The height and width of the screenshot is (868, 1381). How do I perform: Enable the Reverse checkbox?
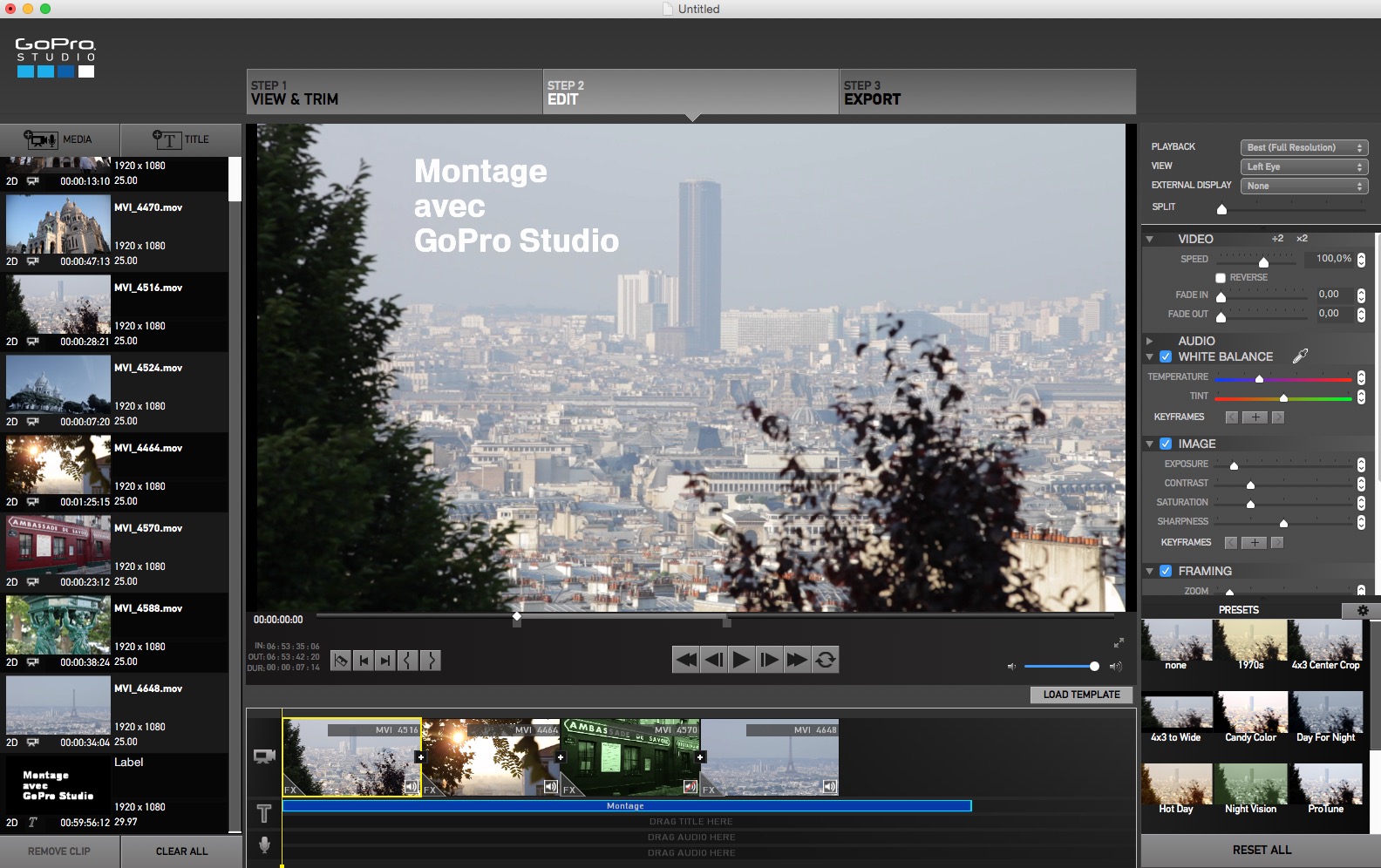(x=1221, y=278)
